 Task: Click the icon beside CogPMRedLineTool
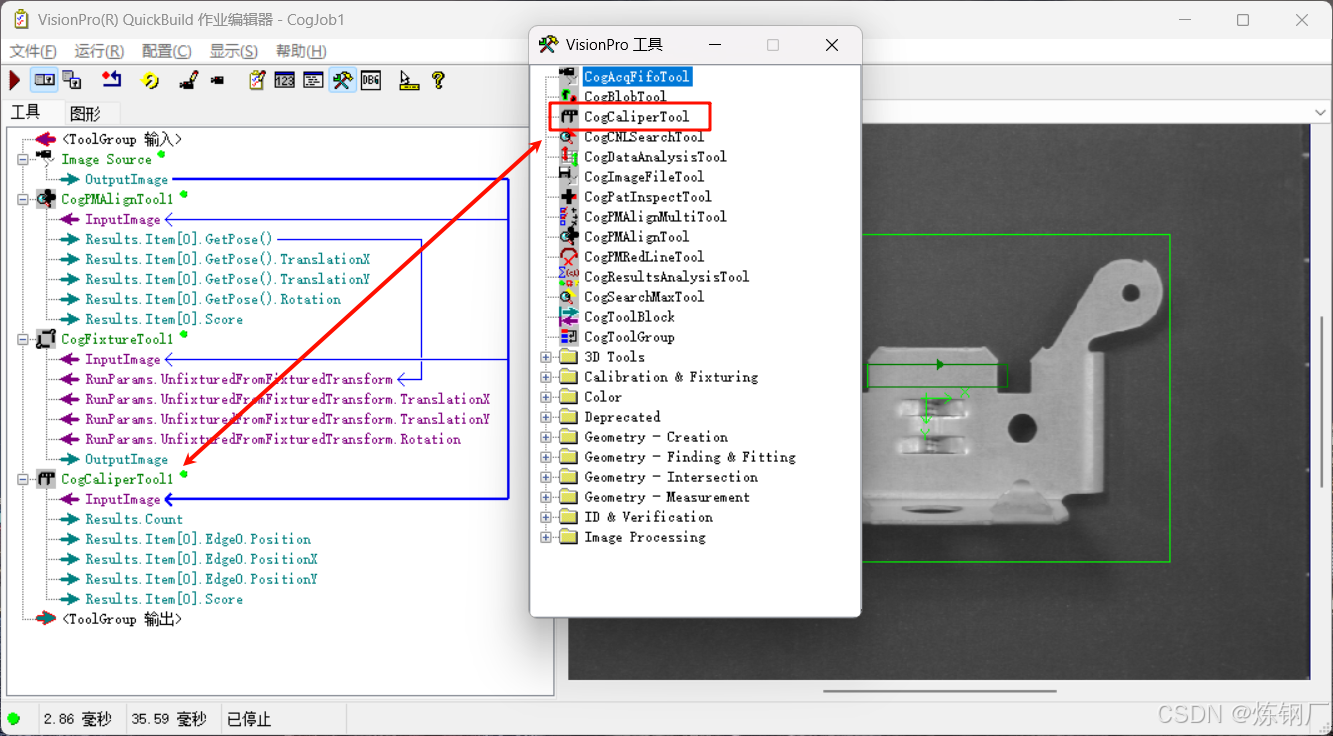[568, 256]
